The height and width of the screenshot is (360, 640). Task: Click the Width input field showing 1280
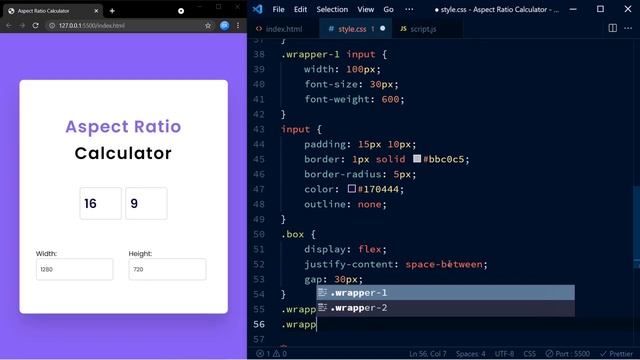74,269
